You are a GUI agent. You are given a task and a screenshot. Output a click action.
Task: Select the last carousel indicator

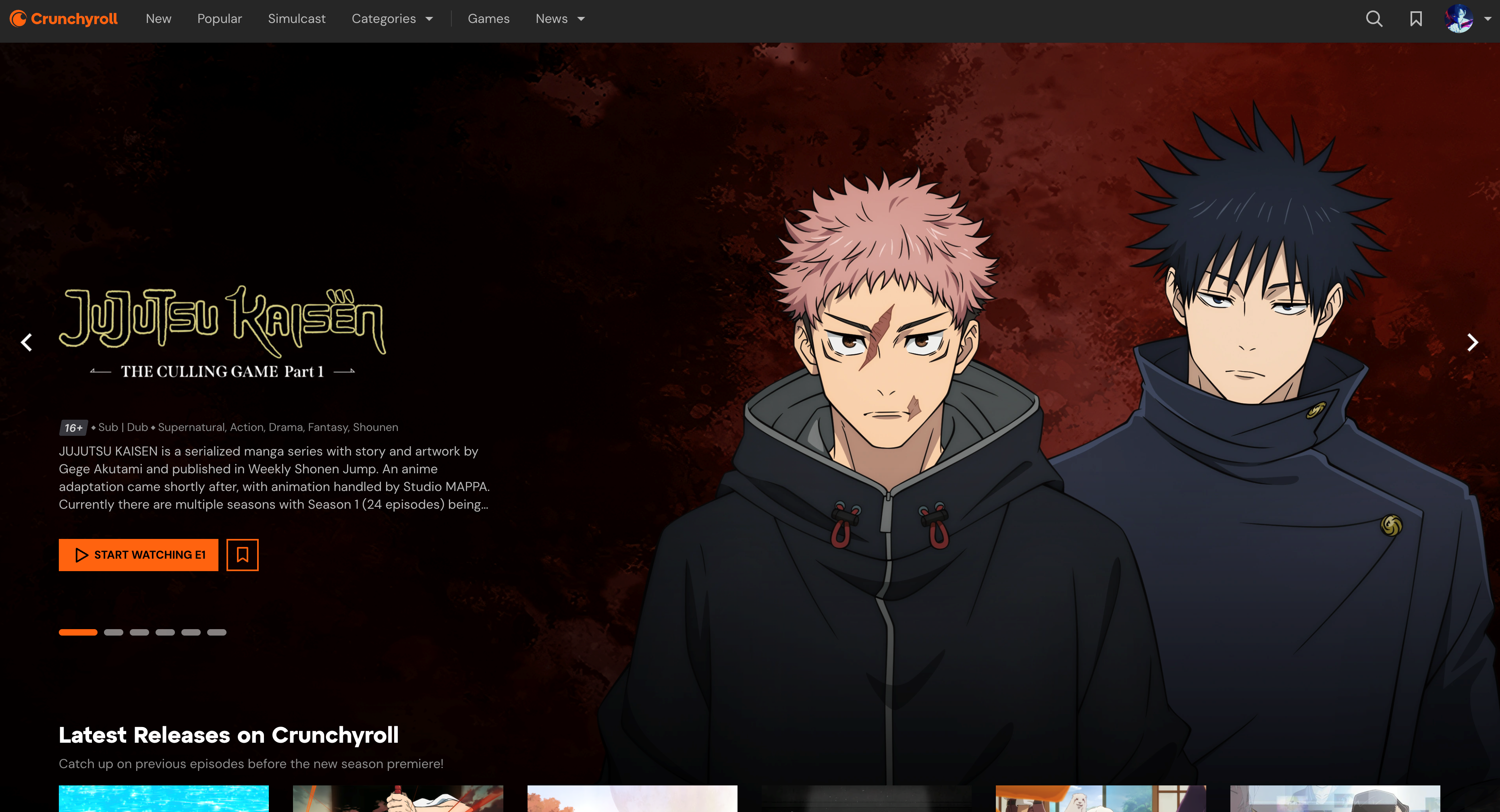click(x=216, y=632)
